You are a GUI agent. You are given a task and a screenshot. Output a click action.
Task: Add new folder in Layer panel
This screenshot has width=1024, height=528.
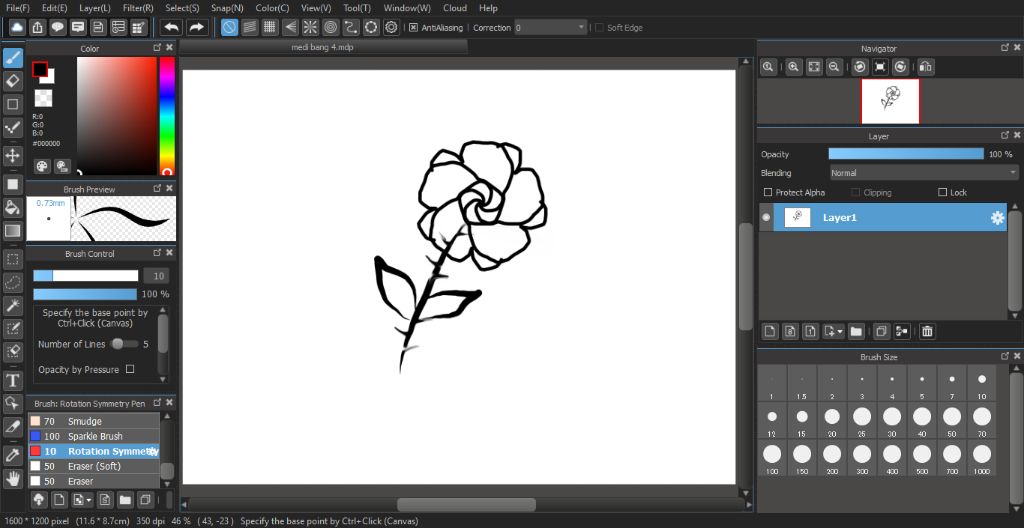click(x=856, y=331)
